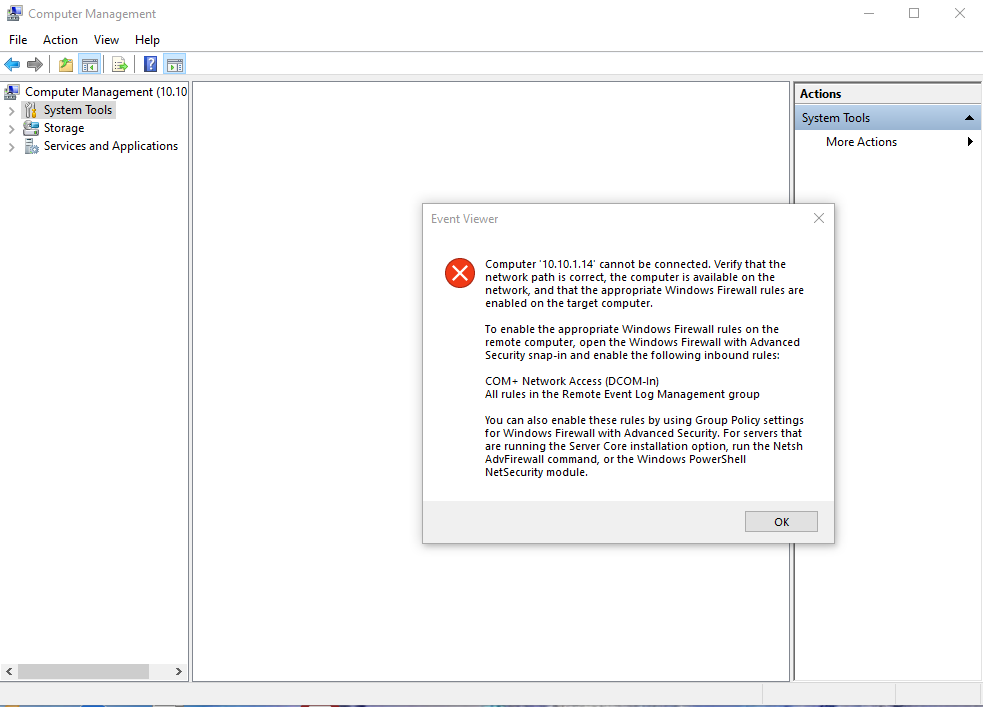Click the Back arrow toolbar icon
983x707 pixels.
point(12,64)
